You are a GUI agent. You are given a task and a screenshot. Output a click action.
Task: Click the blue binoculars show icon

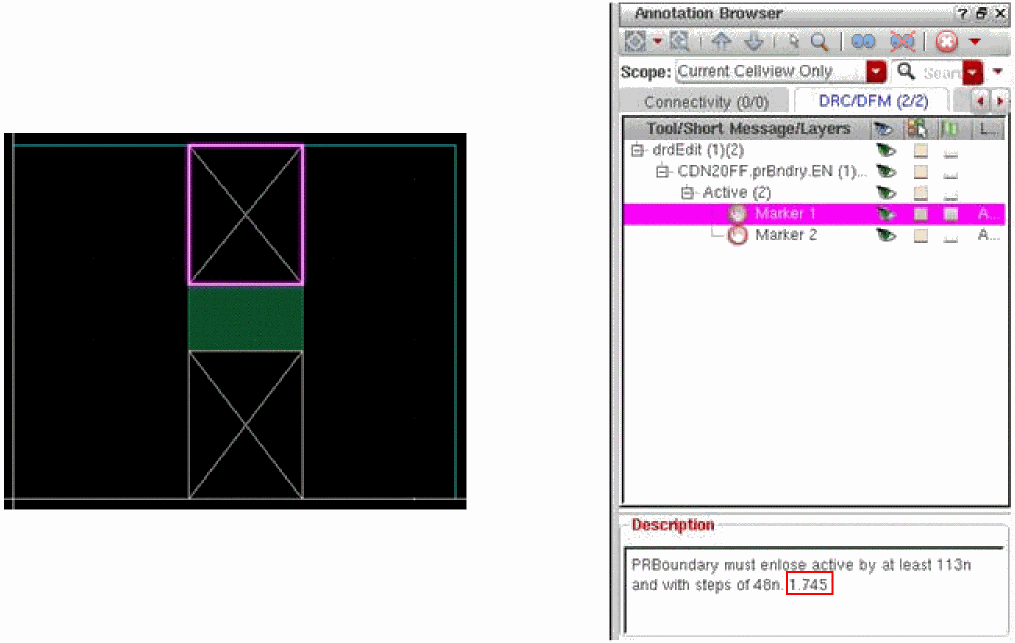click(x=863, y=42)
